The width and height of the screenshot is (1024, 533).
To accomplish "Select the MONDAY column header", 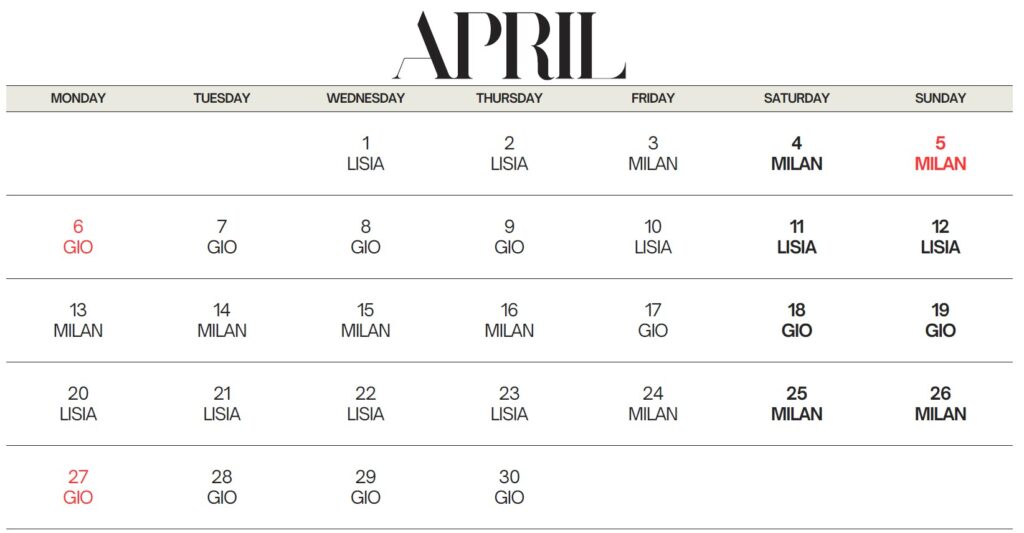I will (78, 98).
